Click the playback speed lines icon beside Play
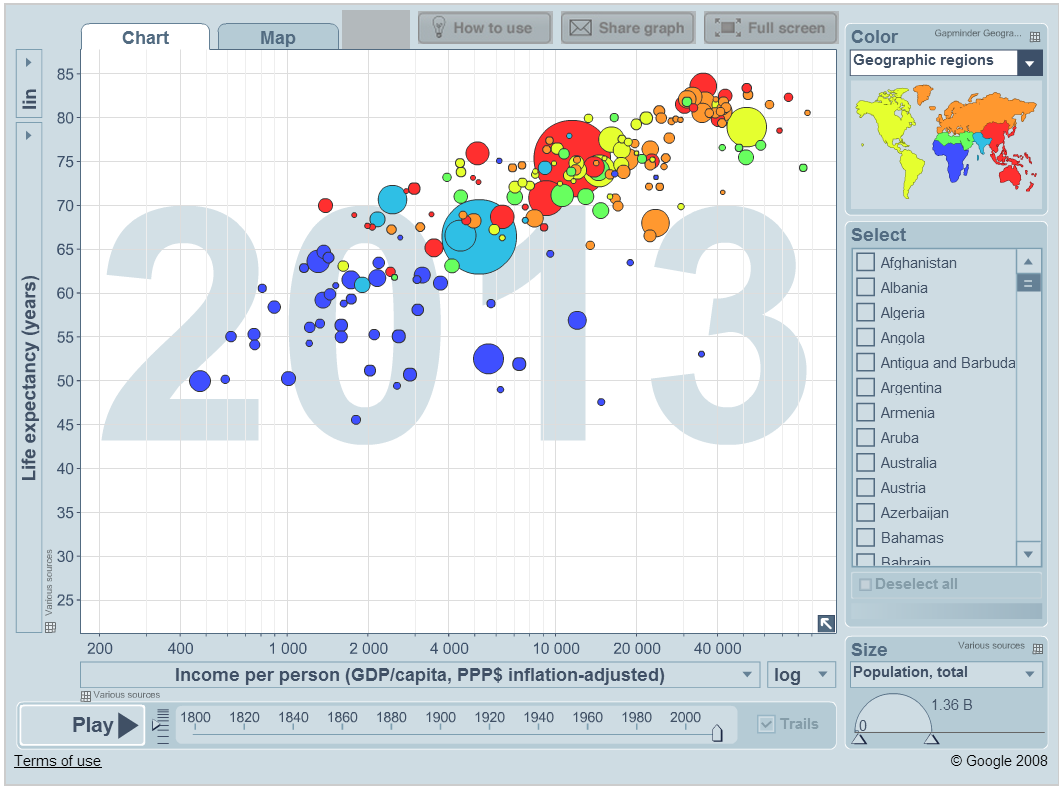The width and height of the screenshot is (1061, 788). (x=161, y=726)
